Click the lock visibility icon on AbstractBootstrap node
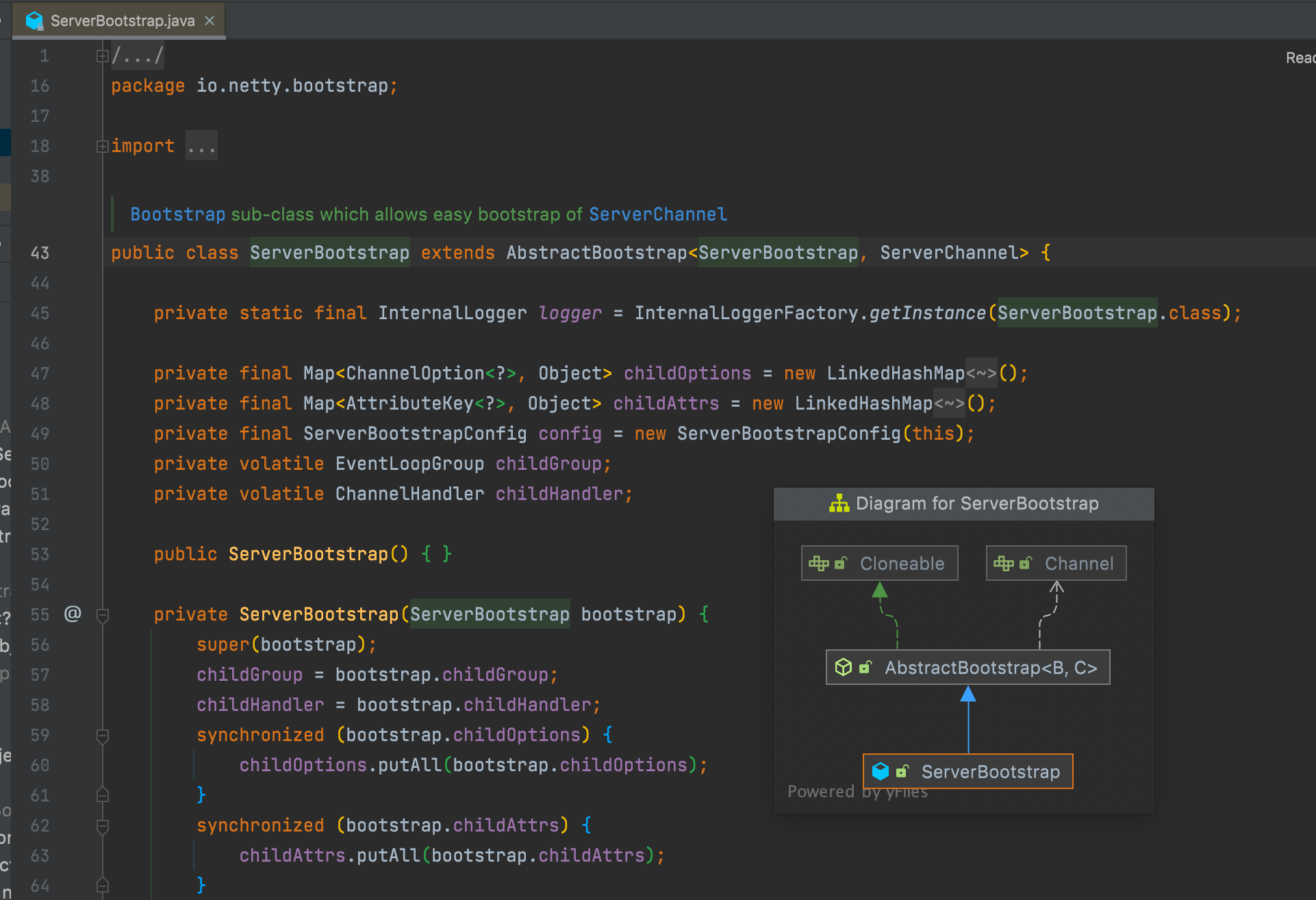The image size is (1316, 900). point(865,667)
